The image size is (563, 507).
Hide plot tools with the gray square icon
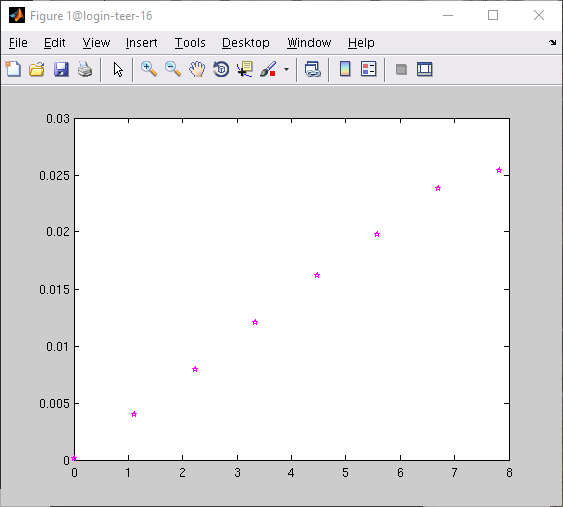point(401,69)
